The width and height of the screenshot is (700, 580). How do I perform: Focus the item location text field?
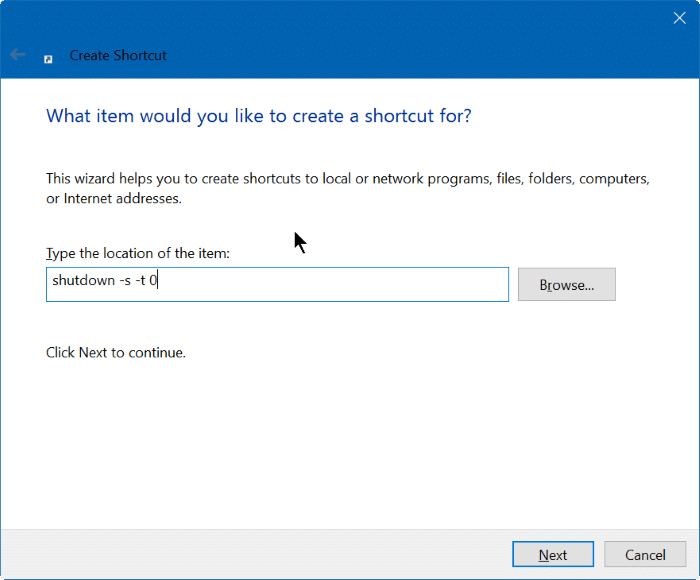point(277,284)
